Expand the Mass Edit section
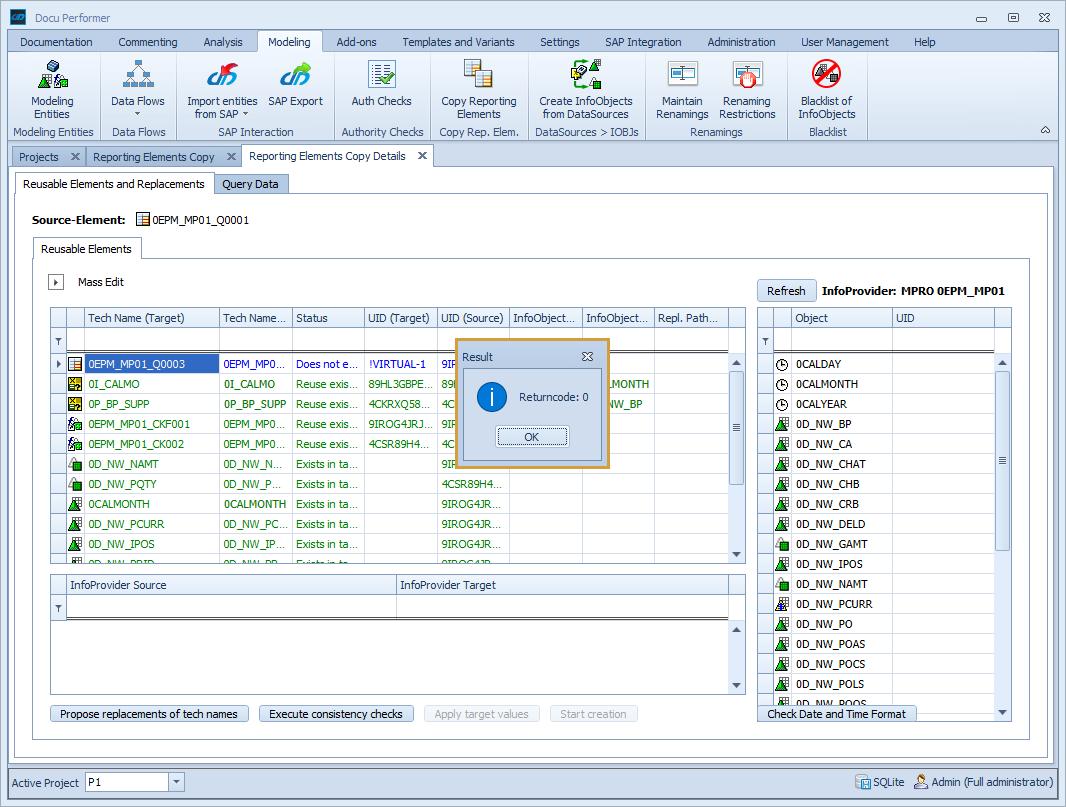Image resolution: width=1066 pixels, height=807 pixels. pos(56,283)
